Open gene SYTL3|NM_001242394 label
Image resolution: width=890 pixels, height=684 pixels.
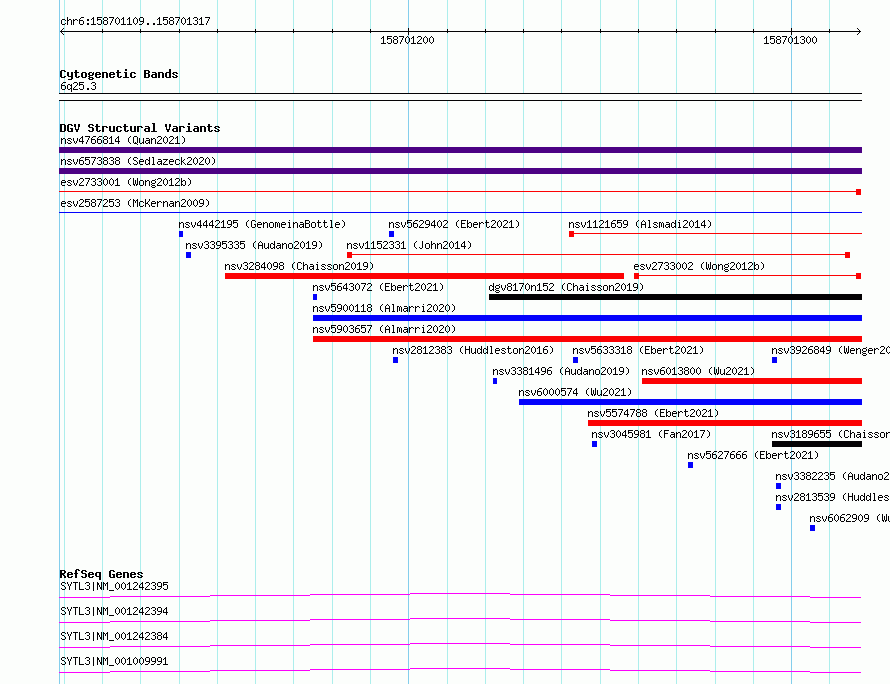(x=114, y=611)
